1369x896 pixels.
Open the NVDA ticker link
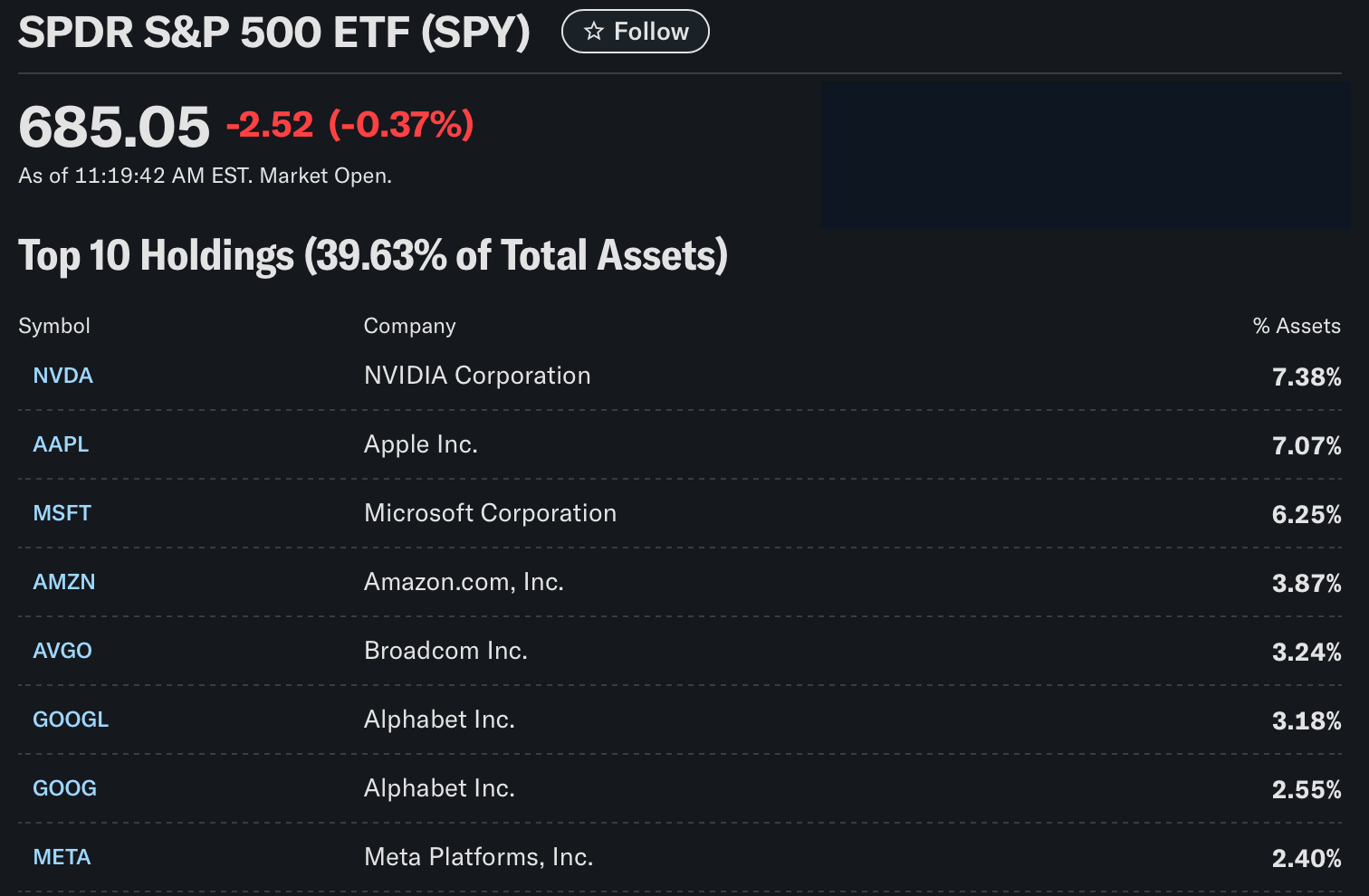[62, 376]
